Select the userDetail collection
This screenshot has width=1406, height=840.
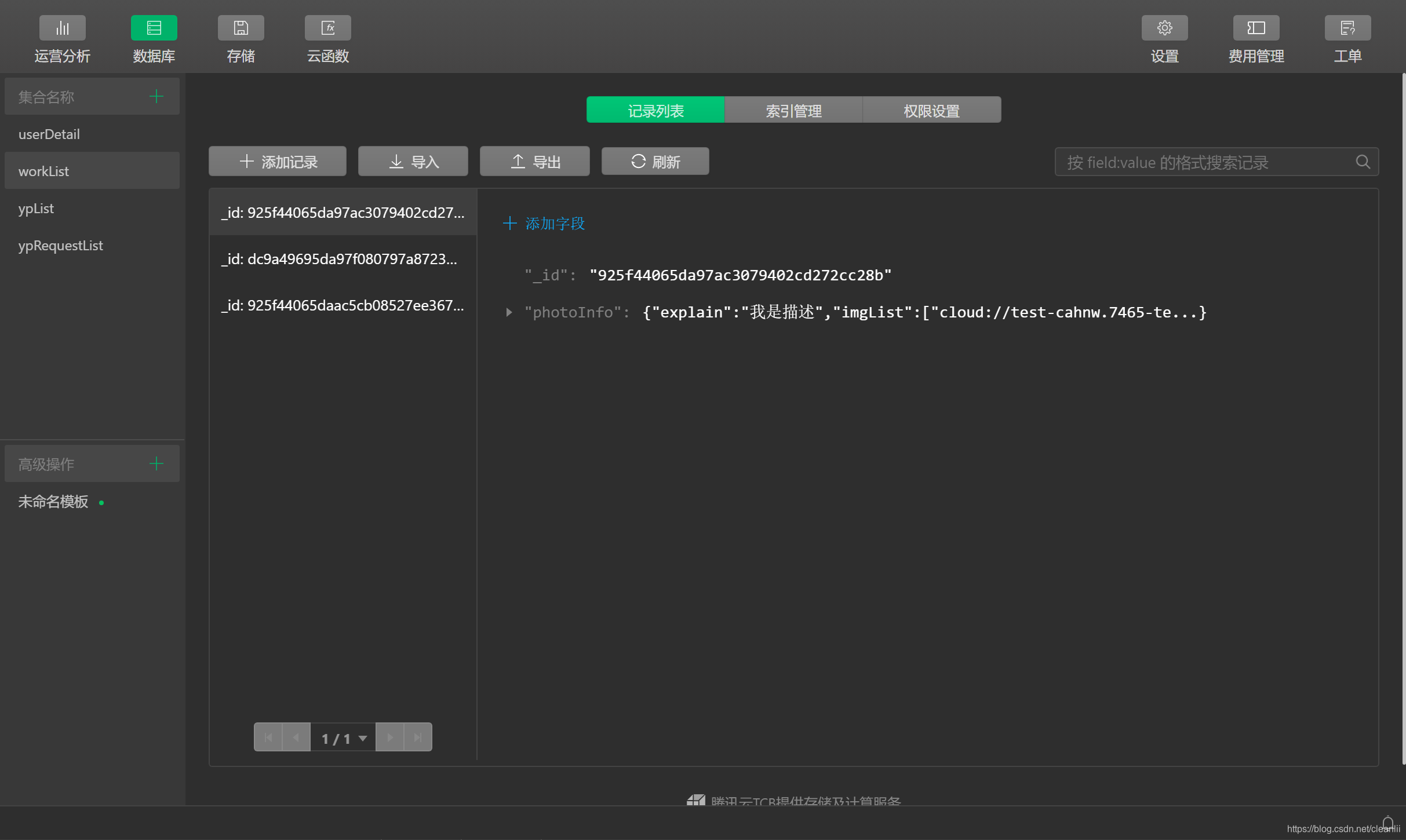(x=92, y=134)
